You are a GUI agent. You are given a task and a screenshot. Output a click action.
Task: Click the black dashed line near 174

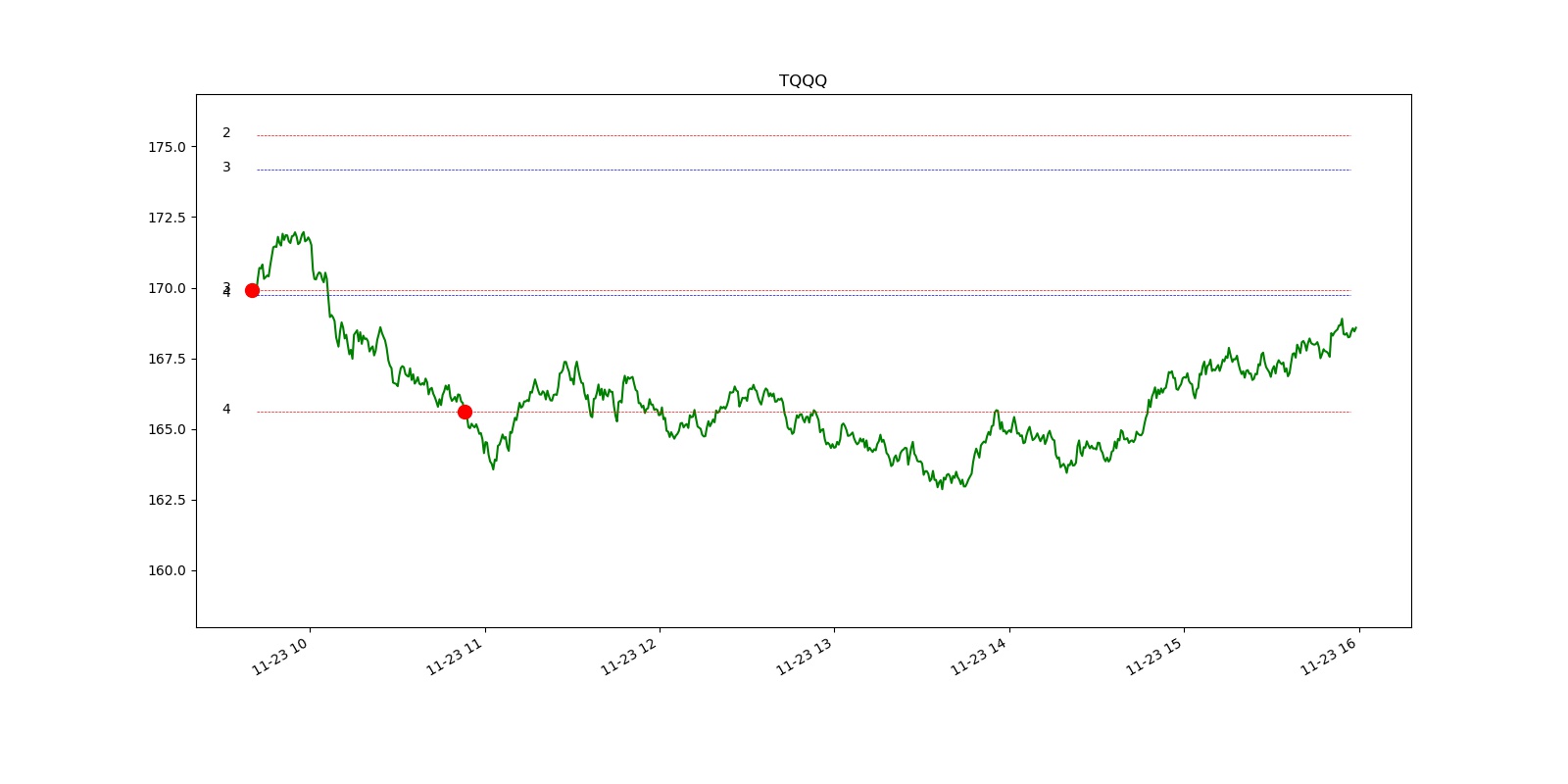pyautogui.click(x=804, y=170)
